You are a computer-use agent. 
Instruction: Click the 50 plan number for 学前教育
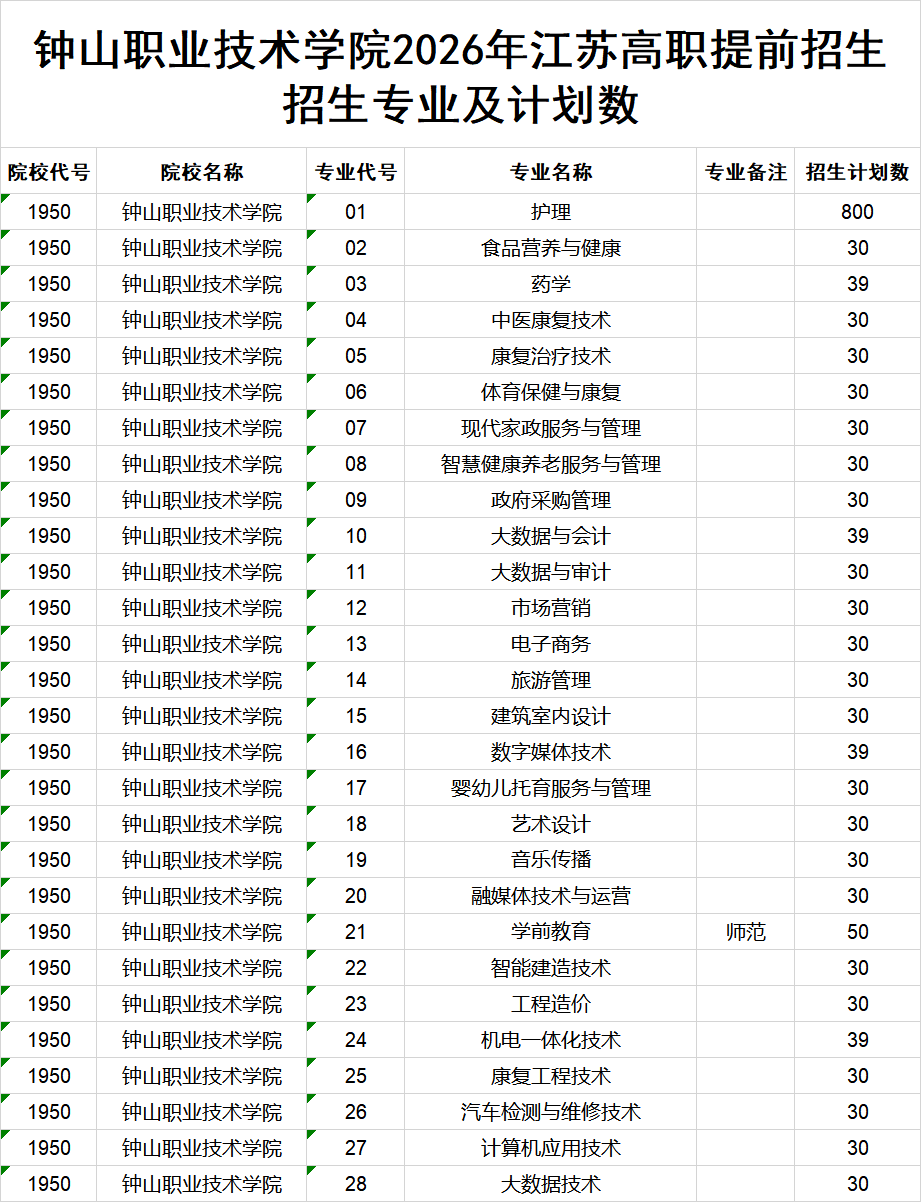click(858, 932)
